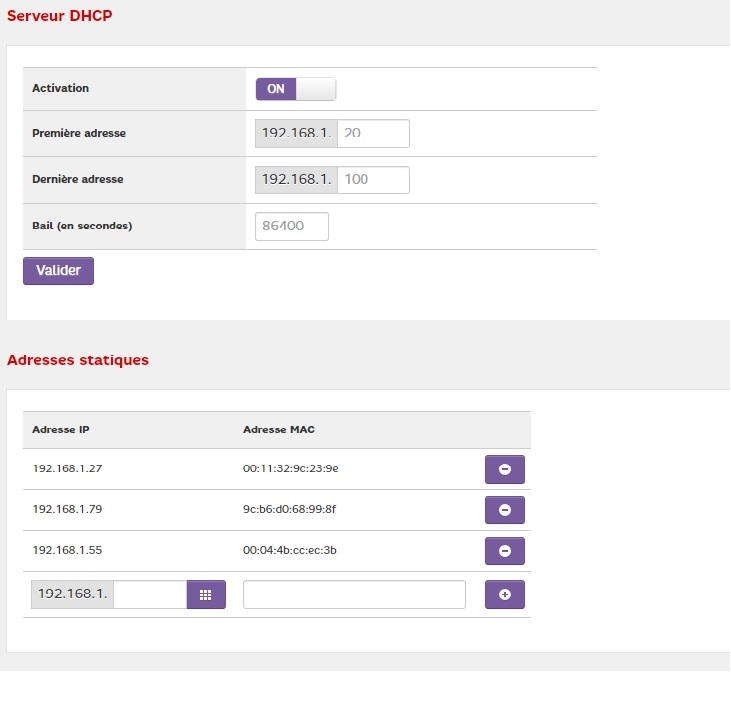
Task: Select the IP address 192.168.1.27 text
Action: [67, 468]
